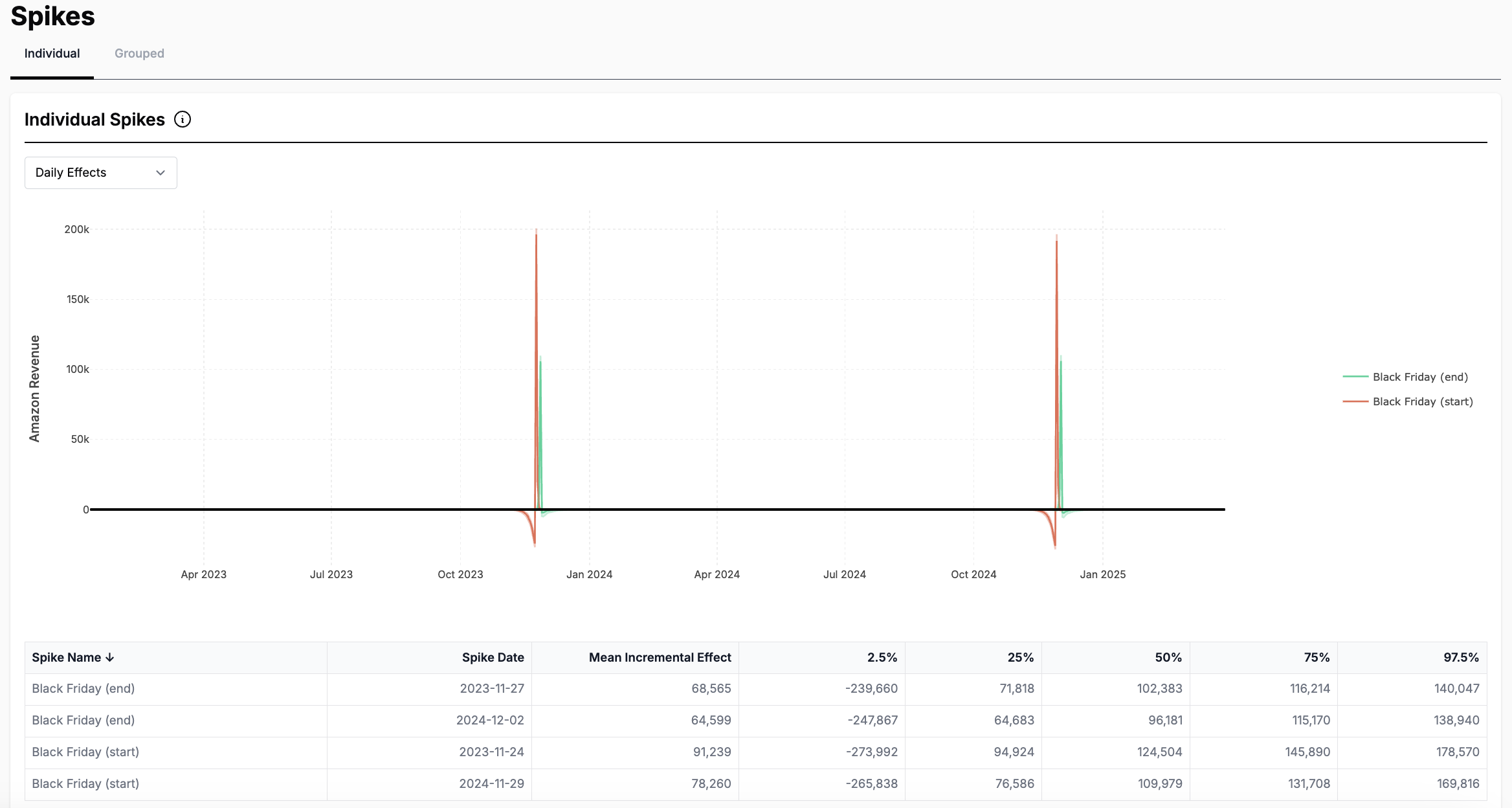This screenshot has height=808, width=1512.
Task: Toggle Black Friday (start) legend series
Action: pos(1423,401)
